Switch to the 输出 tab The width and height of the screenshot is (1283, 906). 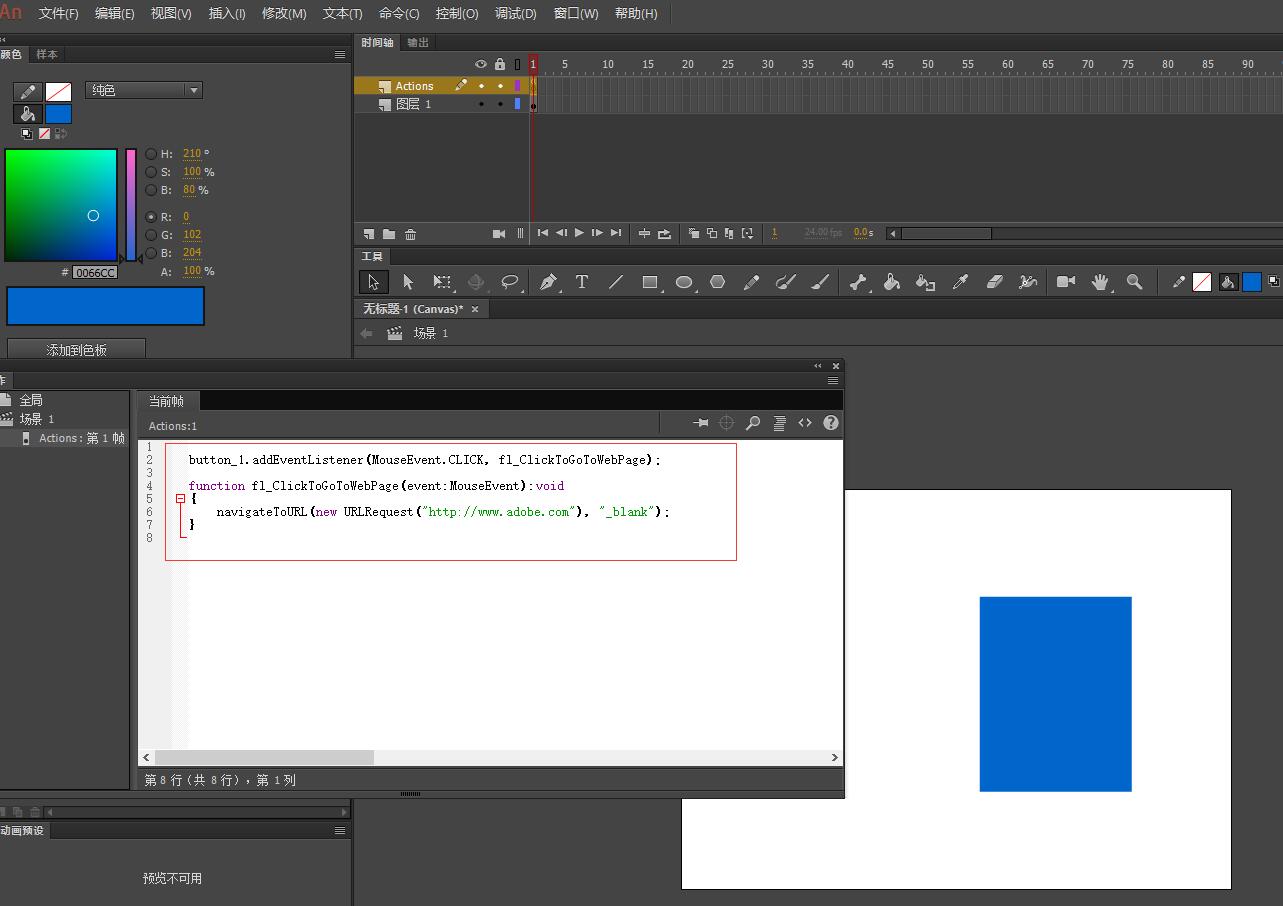[x=418, y=42]
